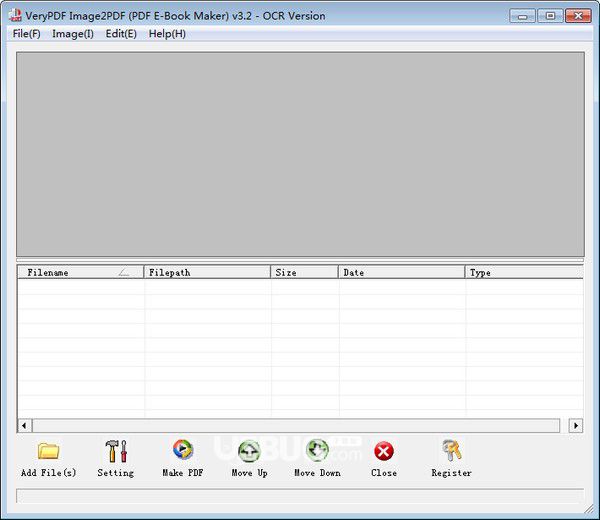Click the Make PDF play icon
The height and width of the screenshot is (520, 600).
click(x=183, y=450)
